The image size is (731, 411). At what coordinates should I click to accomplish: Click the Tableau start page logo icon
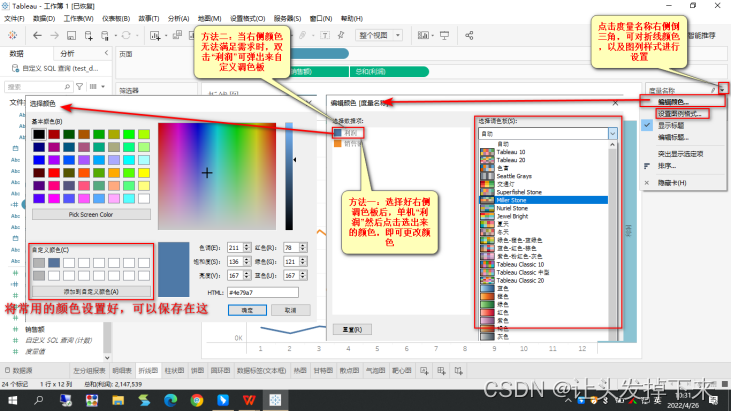tap(13, 35)
